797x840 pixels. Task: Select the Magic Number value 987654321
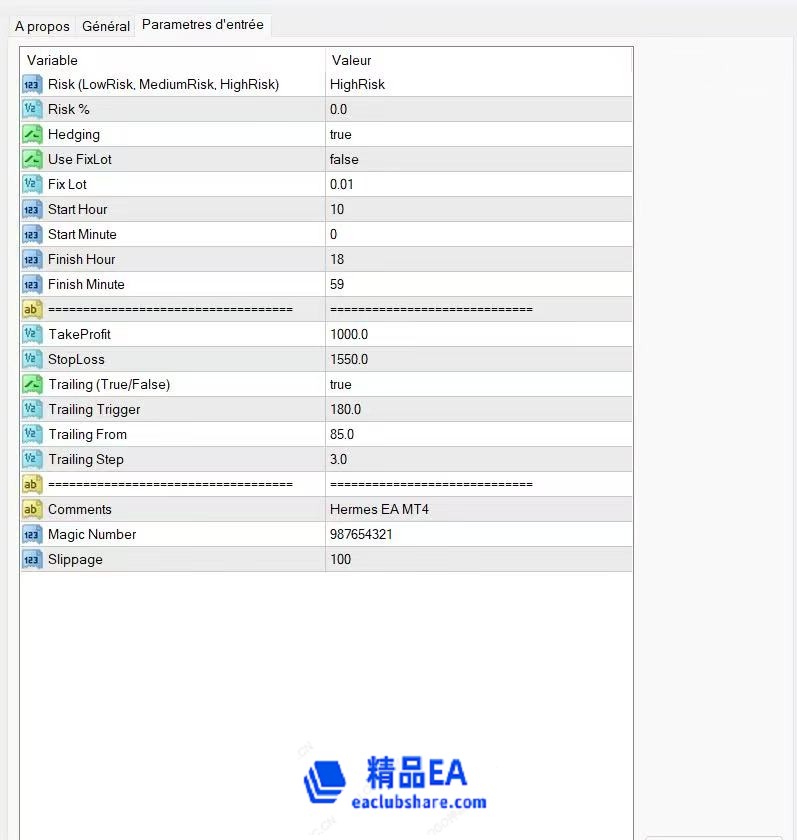coord(479,535)
